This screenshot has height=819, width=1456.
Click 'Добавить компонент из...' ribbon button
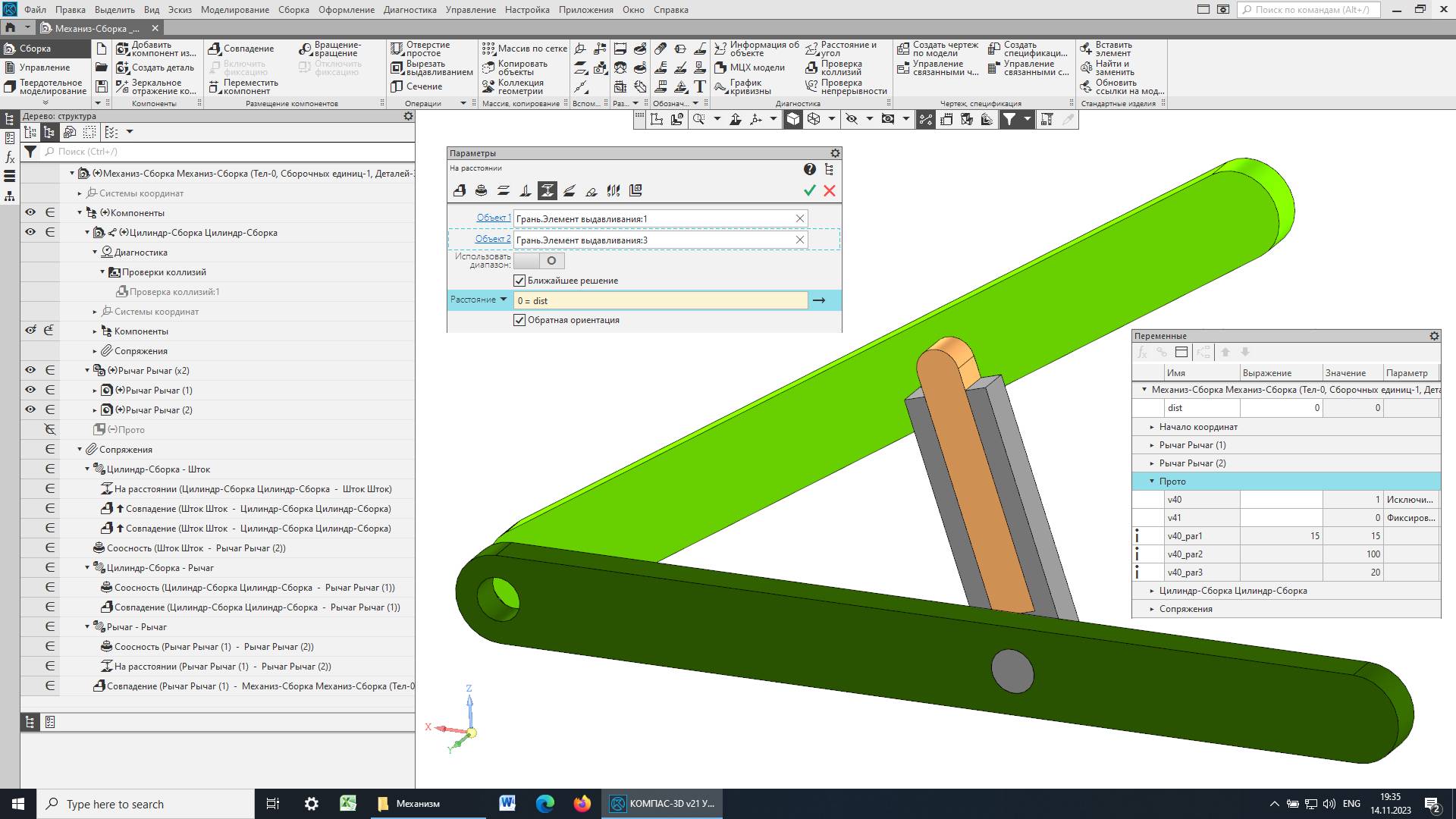click(x=156, y=49)
